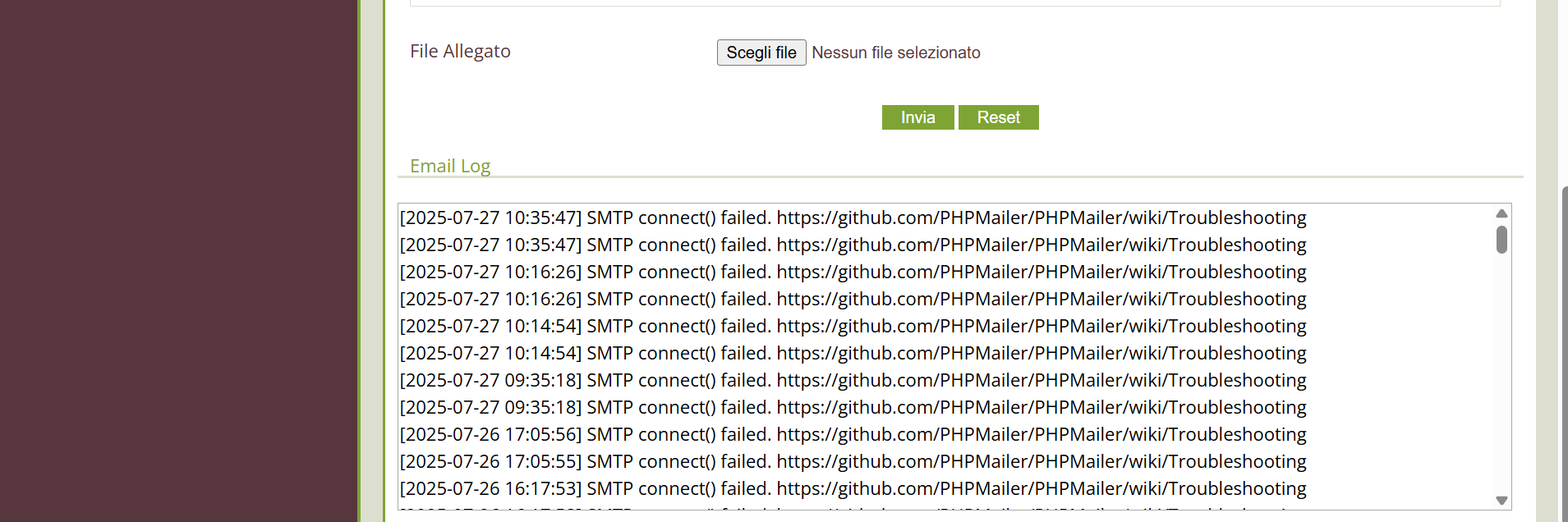The height and width of the screenshot is (522, 1568).
Task: Click the second 10:35:47 log entry
Action: (853, 245)
